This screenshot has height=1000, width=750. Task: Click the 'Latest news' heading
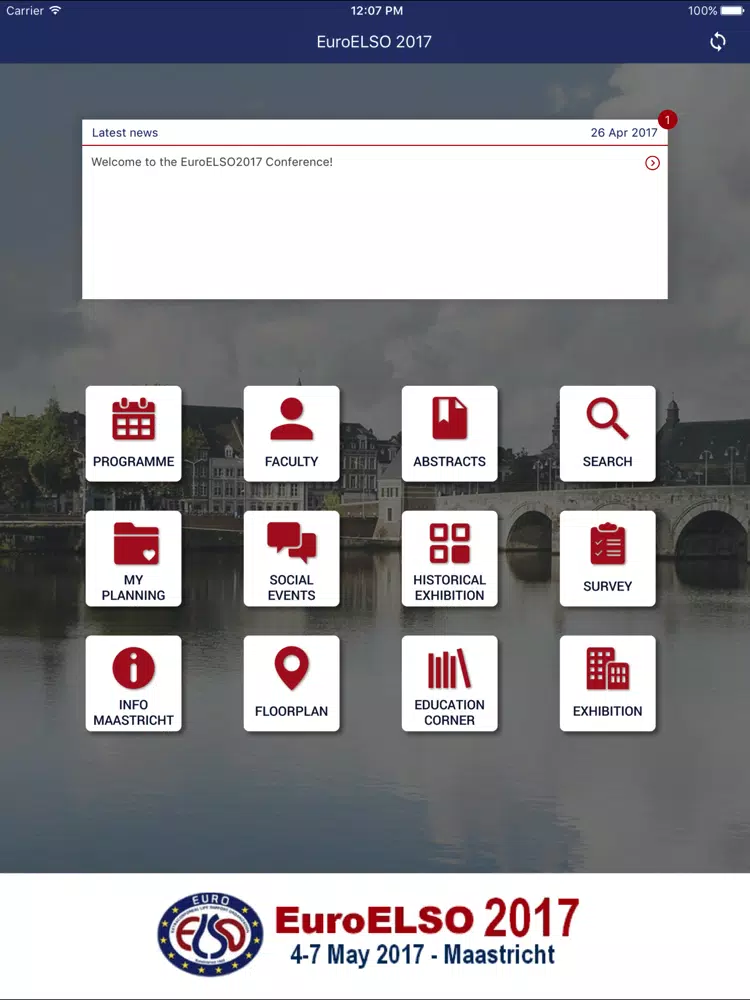(x=125, y=133)
